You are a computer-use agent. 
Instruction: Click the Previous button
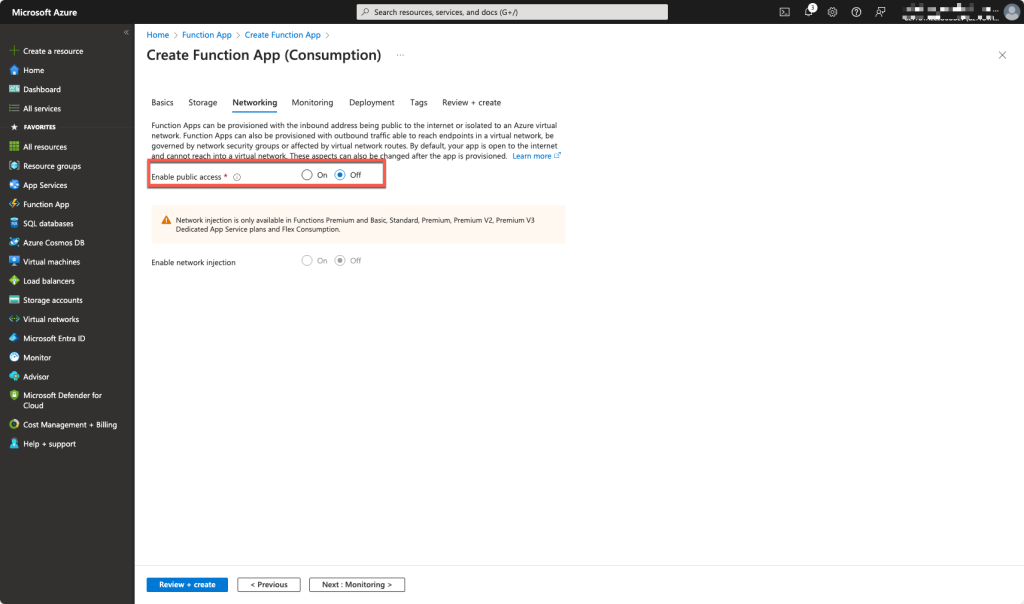(x=269, y=584)
